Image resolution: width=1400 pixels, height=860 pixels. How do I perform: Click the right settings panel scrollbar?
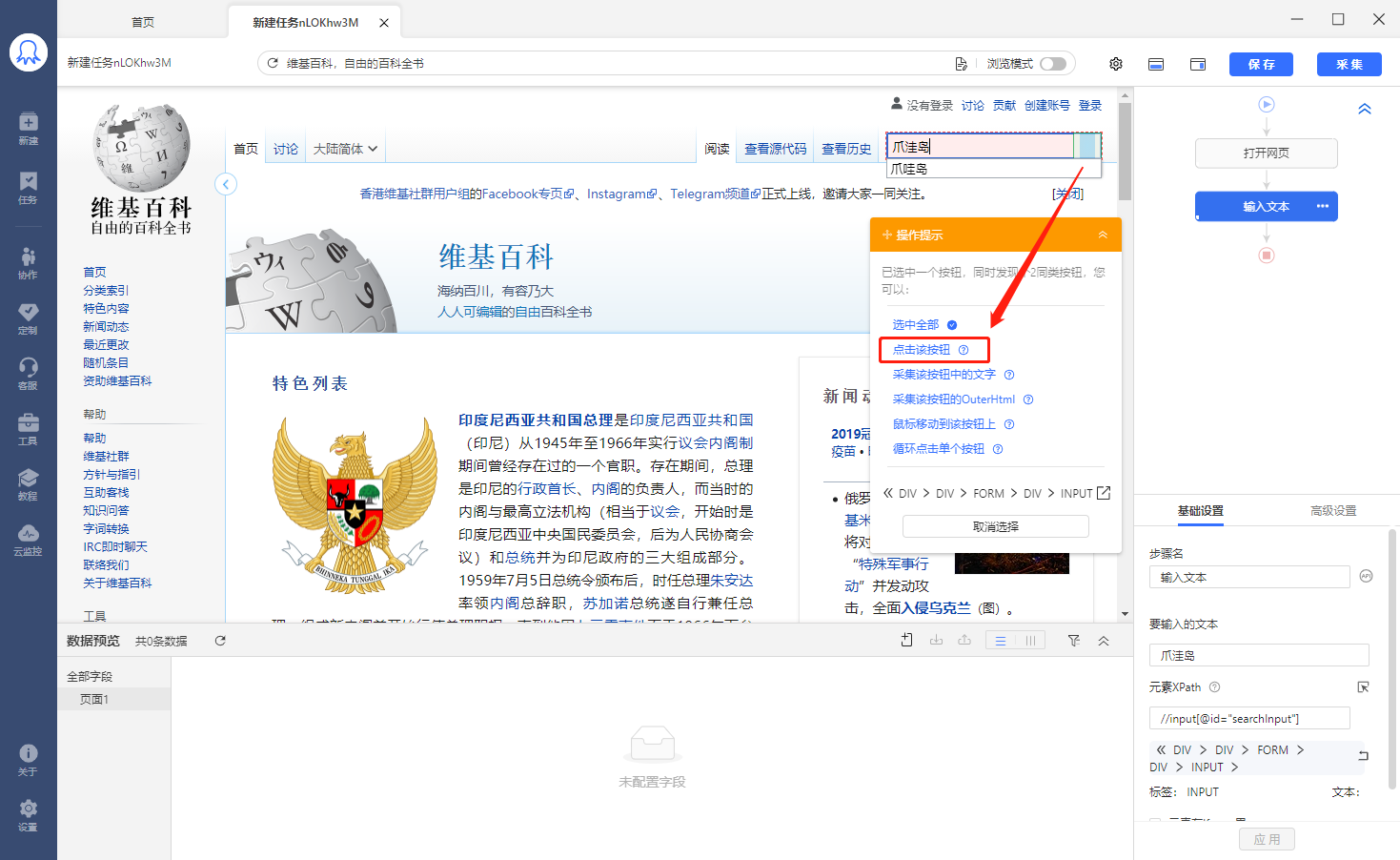(1392, 658)
